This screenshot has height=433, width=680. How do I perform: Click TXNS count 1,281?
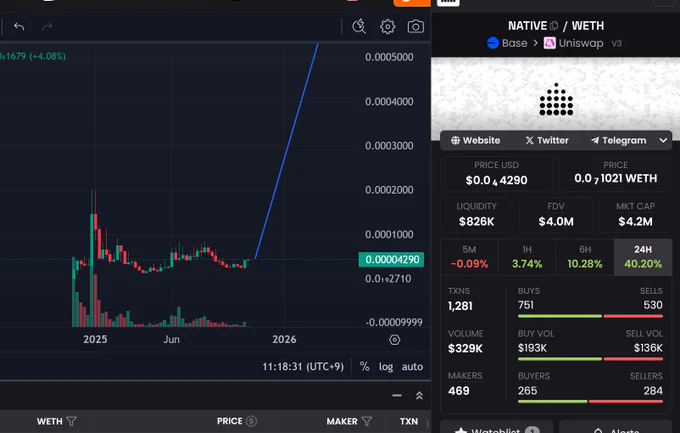[460, 306]
